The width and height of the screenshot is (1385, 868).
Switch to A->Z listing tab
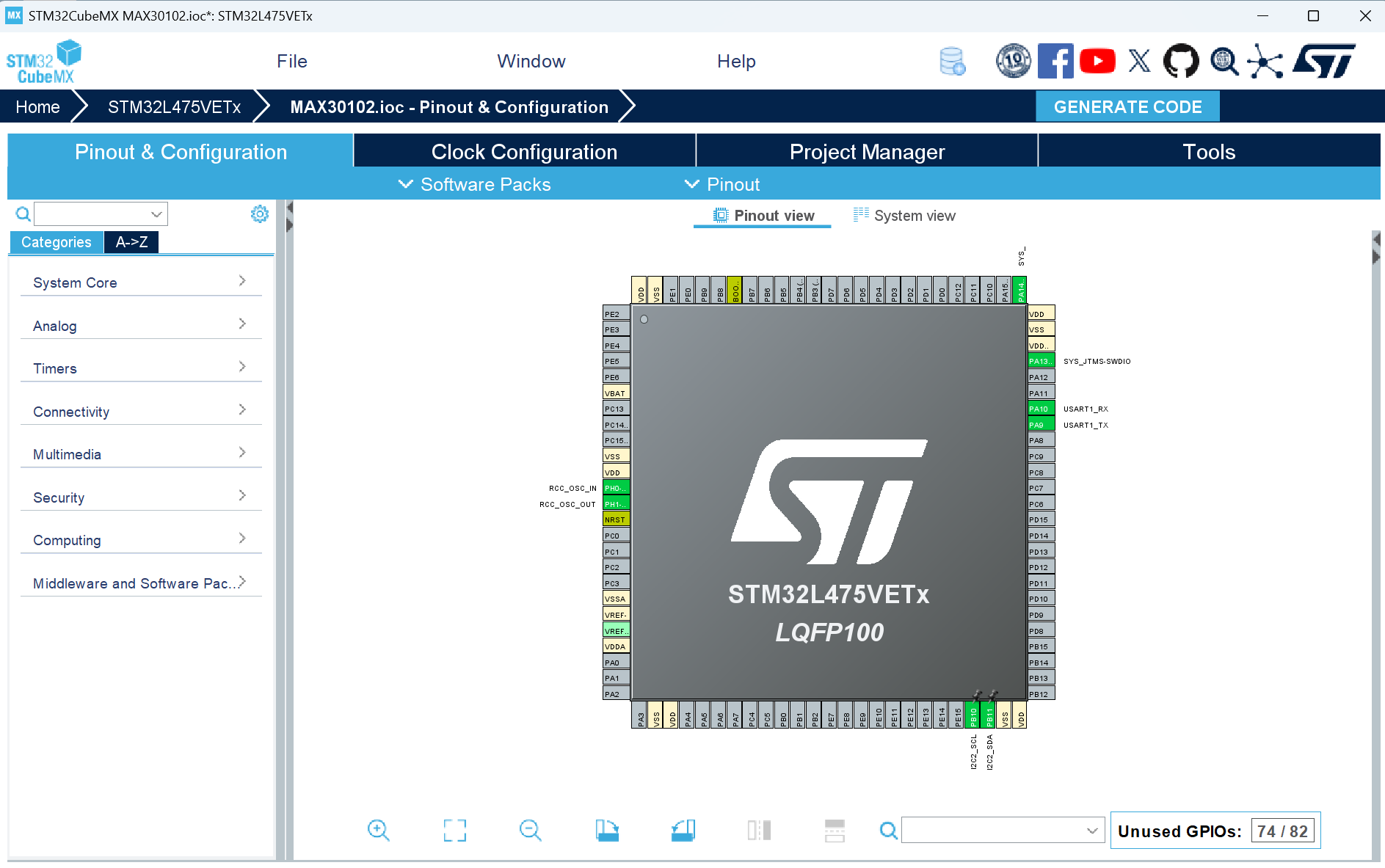click(x=131, y=242)
